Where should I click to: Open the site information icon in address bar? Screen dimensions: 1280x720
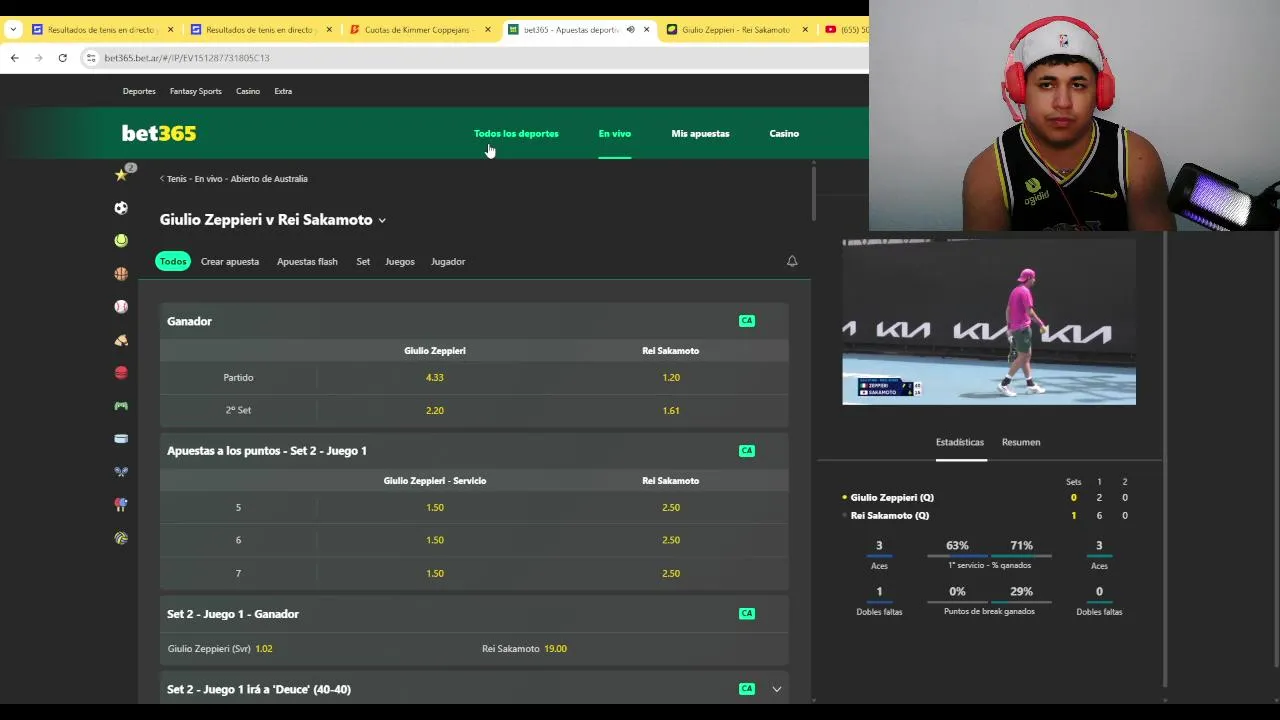(92, 58)
